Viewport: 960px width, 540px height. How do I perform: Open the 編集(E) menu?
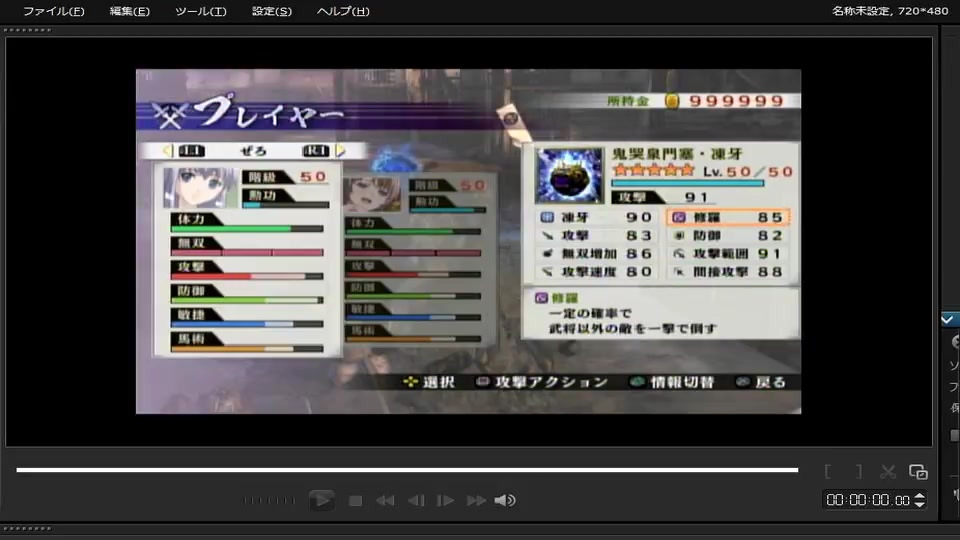click(129, 11)
